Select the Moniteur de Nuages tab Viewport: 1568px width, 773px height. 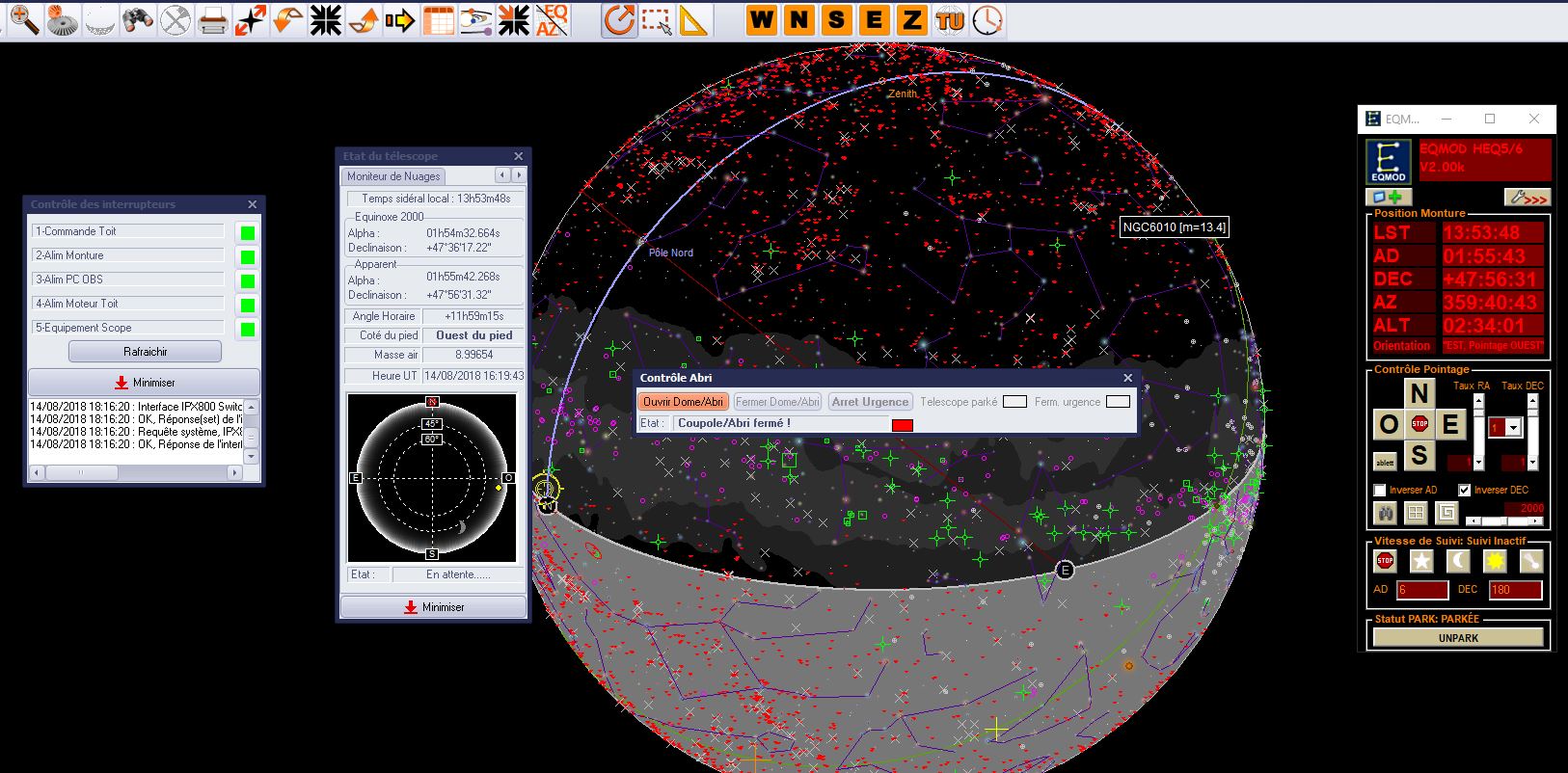(393, 176)
